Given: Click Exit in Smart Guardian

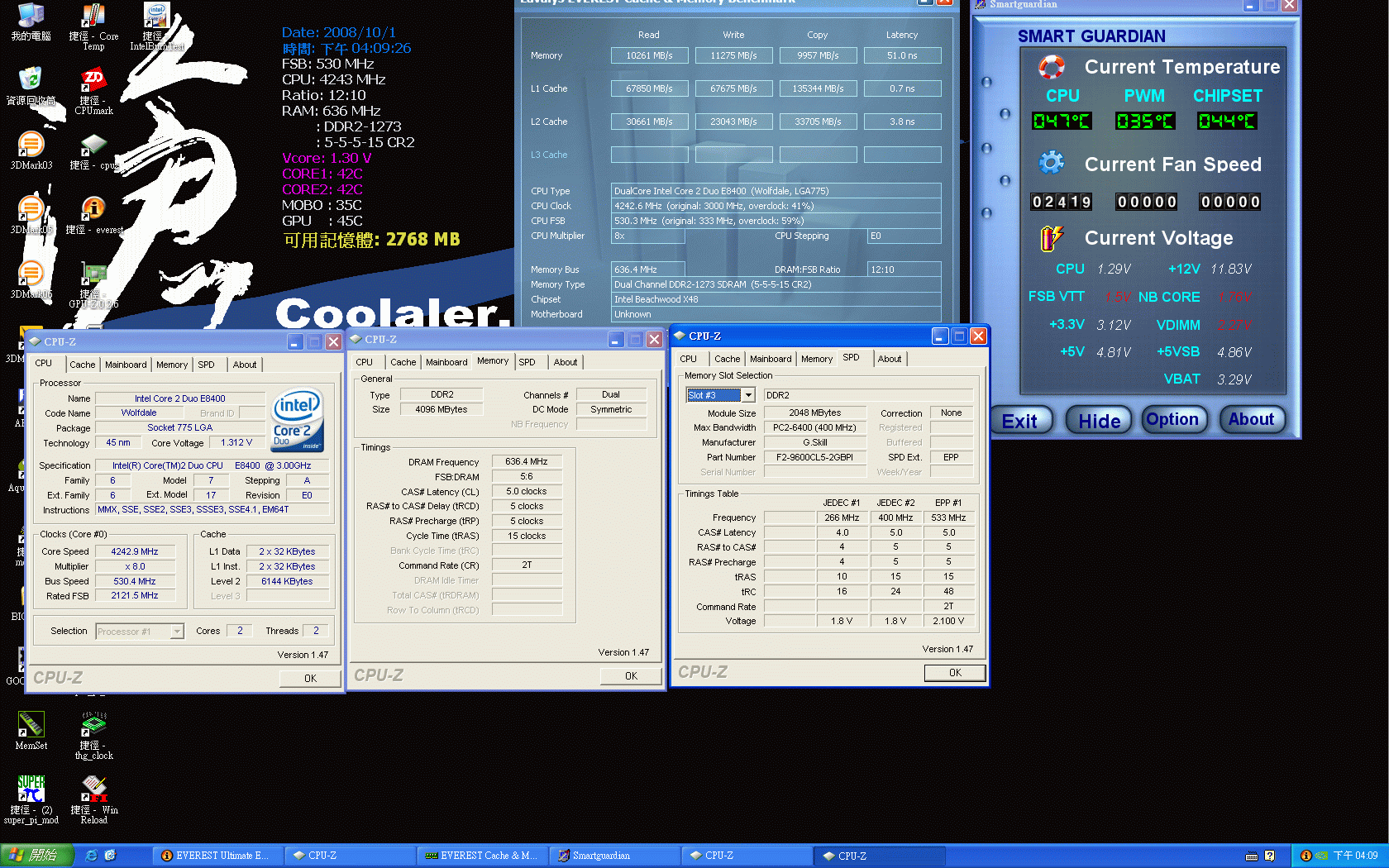Looking at the screenshot, I should [1019, 421].
